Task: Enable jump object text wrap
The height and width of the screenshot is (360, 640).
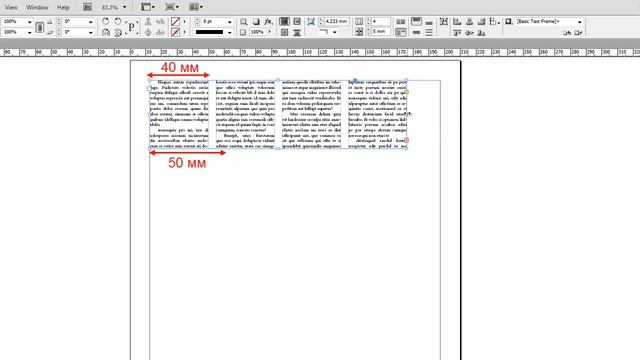Action: (x=297, y=32)
